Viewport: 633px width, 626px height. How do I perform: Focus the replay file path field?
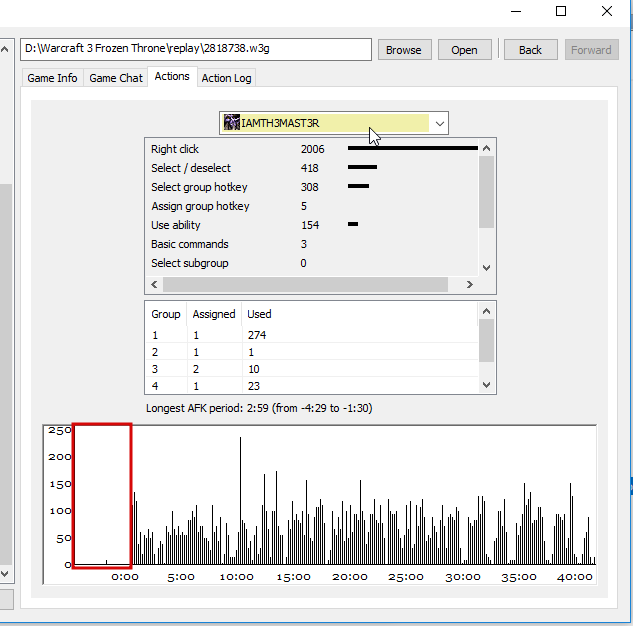coord(196,49)
